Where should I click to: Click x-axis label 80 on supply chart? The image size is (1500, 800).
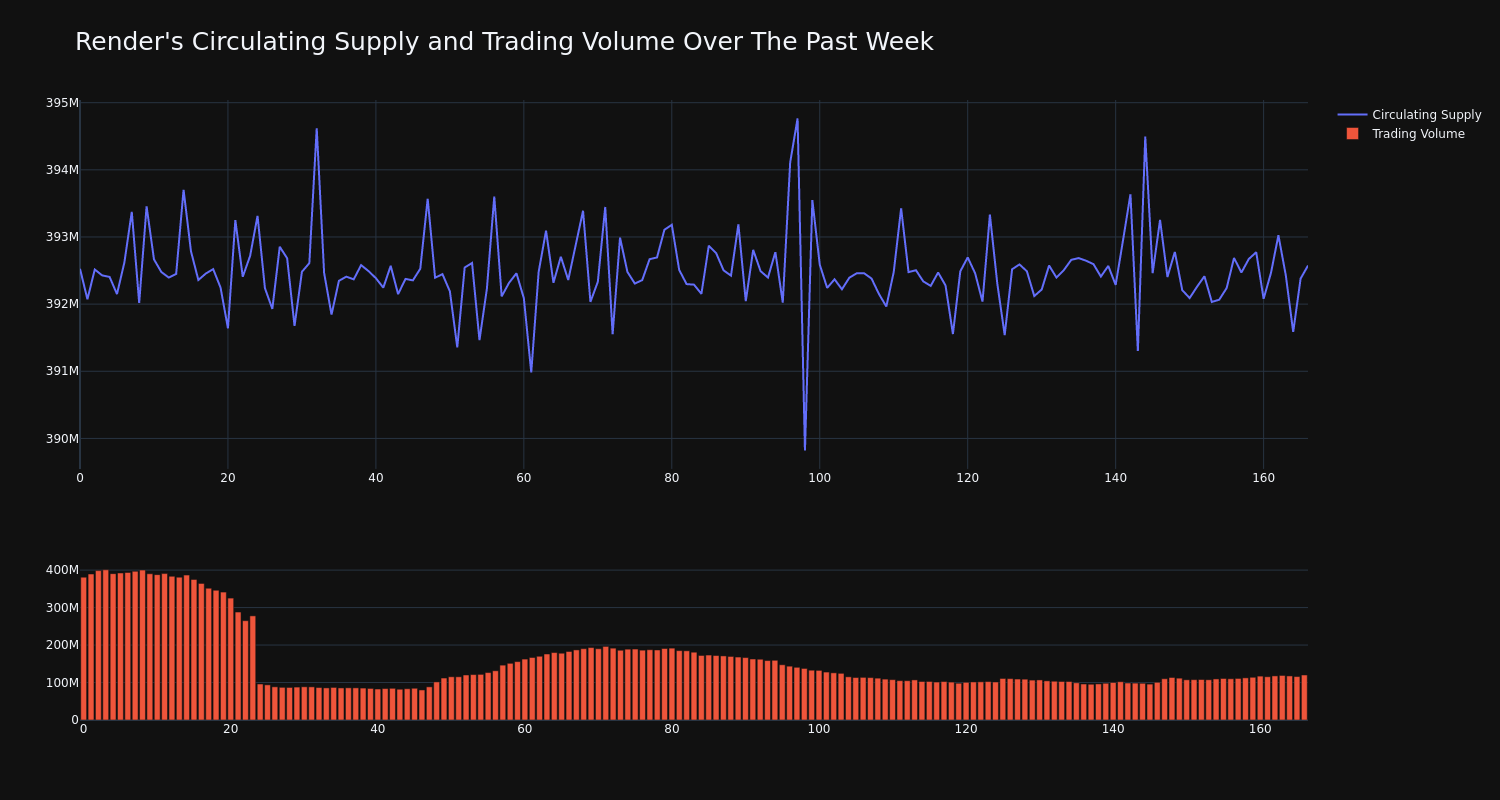click(672, 478)
